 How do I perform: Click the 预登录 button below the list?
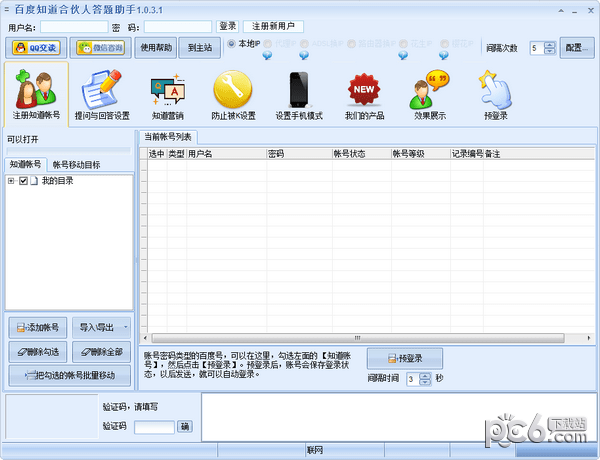tap(405, 358)
